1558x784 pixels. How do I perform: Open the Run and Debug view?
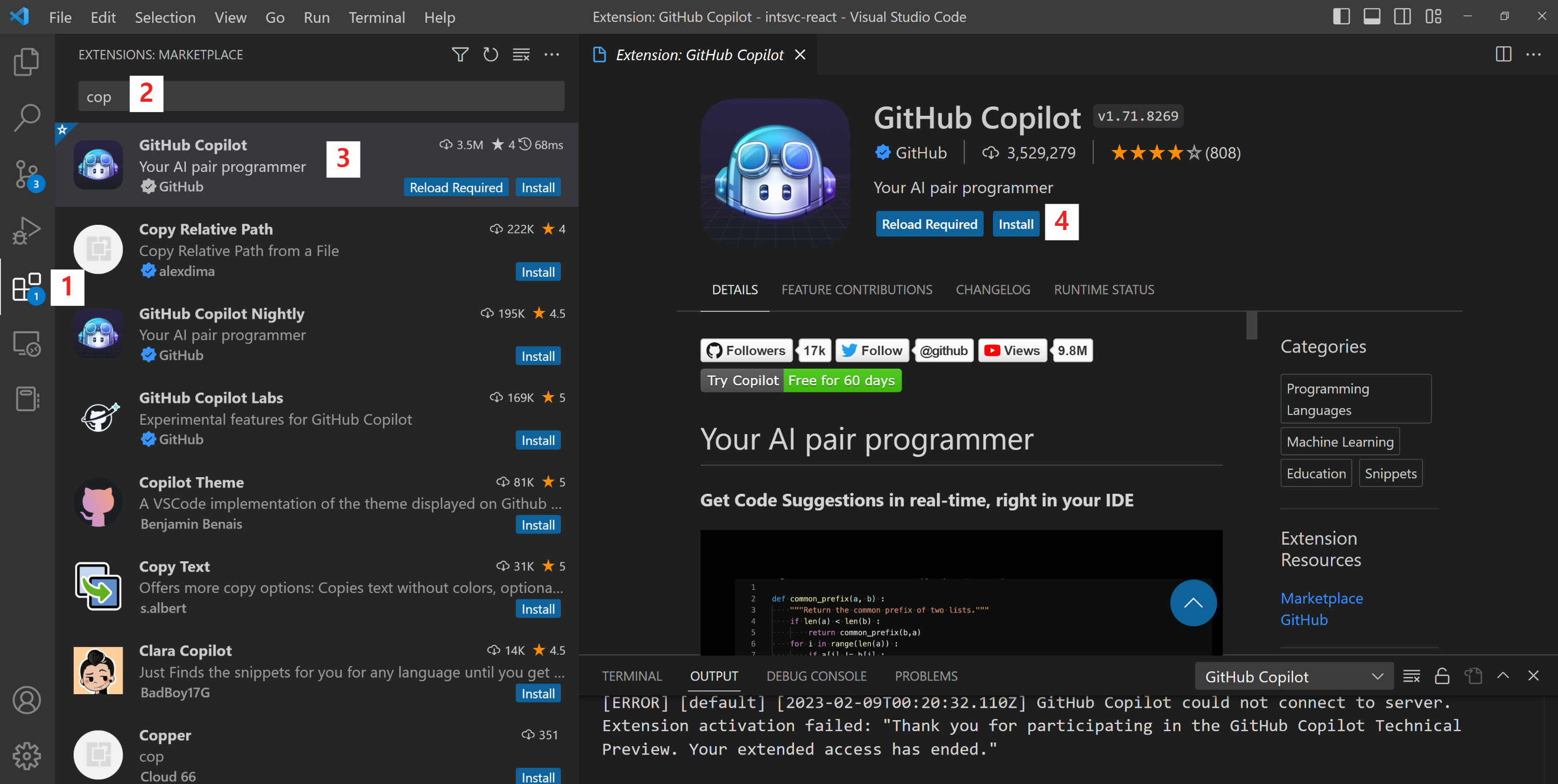[26, 231]
